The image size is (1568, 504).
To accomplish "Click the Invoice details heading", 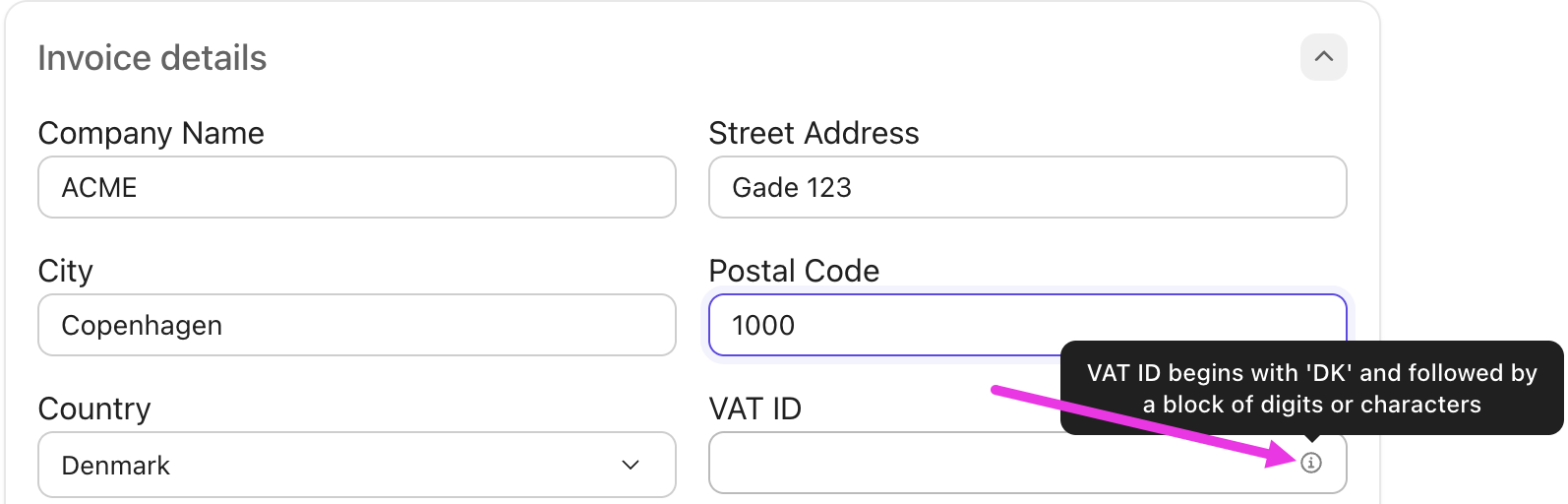I will coord(152,58).
